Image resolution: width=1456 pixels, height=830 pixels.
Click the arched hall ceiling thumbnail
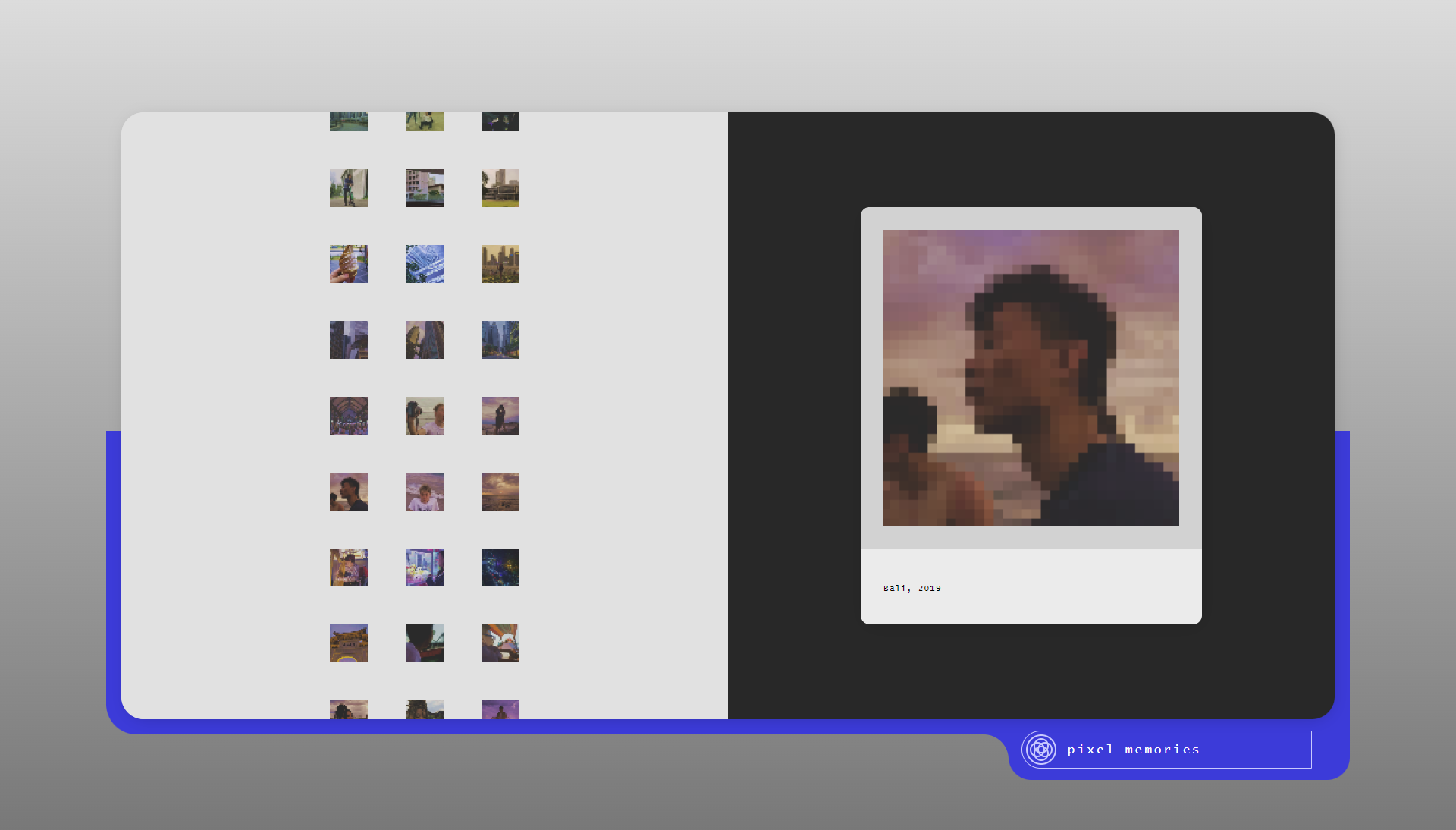[x=349, y=416]
